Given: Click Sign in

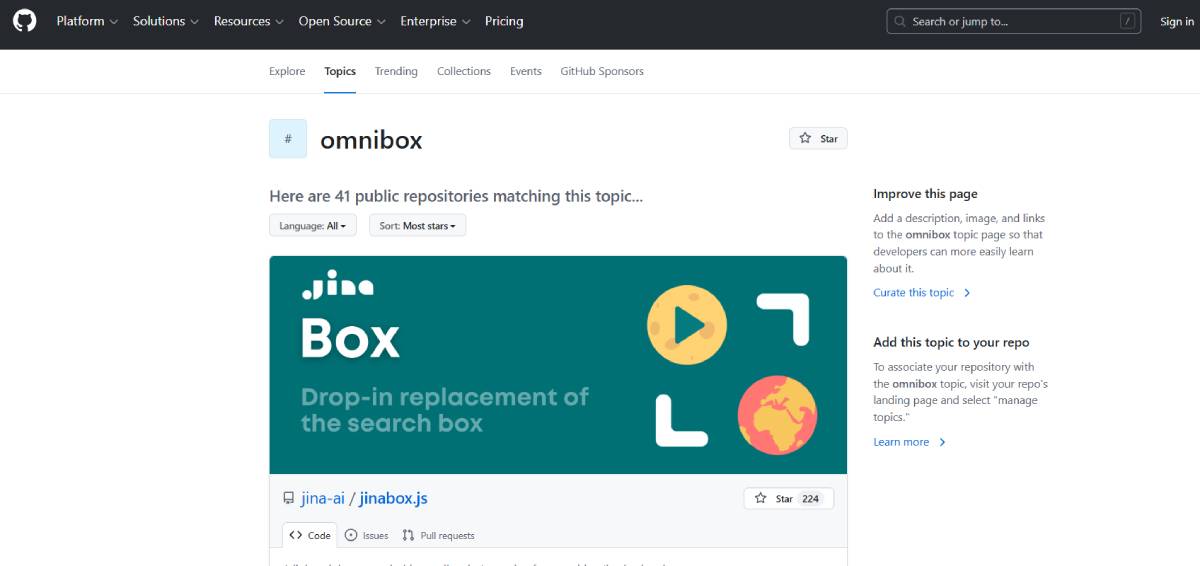Looking at the screenshot, I should 1177,21.
